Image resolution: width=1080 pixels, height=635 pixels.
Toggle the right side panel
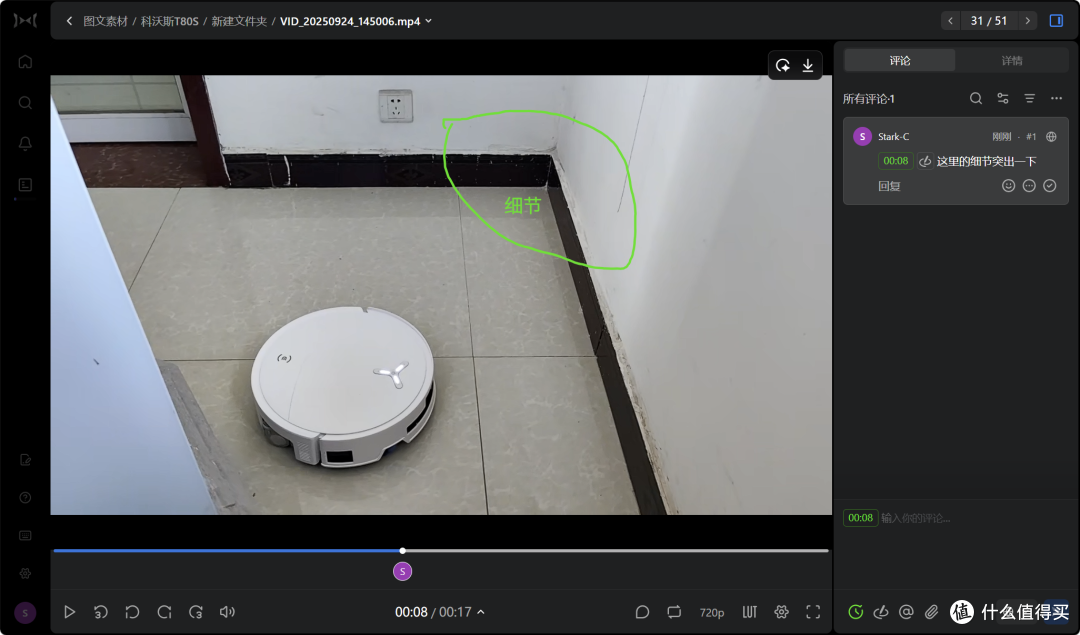pyautogui.click(x=1057, y=21)
